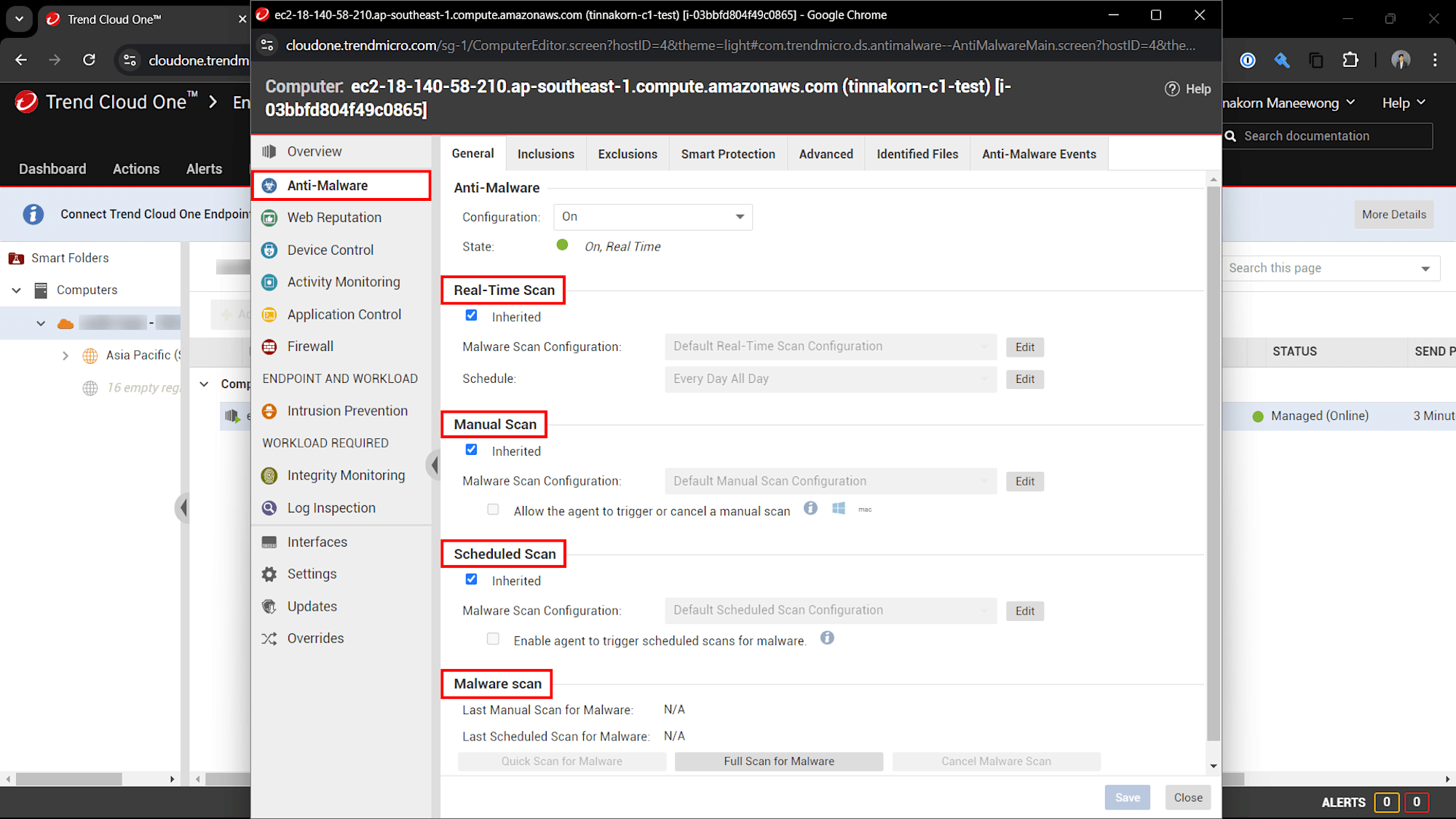1456x819 pixels.
Task: Show info tooltip for scheduled scan agent option
Action: pyautogui.click(x=827, y=638)
